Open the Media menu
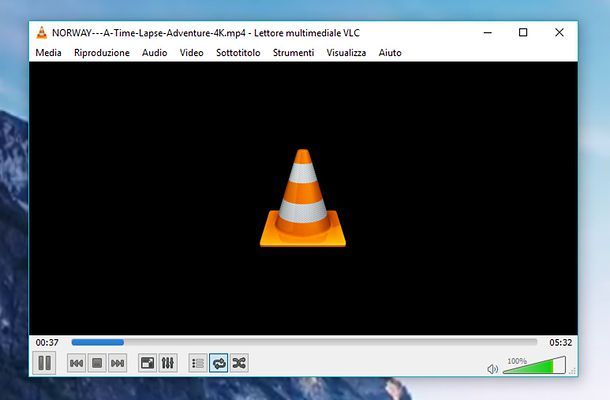Image resolution: width=610 pixels, height=400 pixels. click(x=48, y=52)
